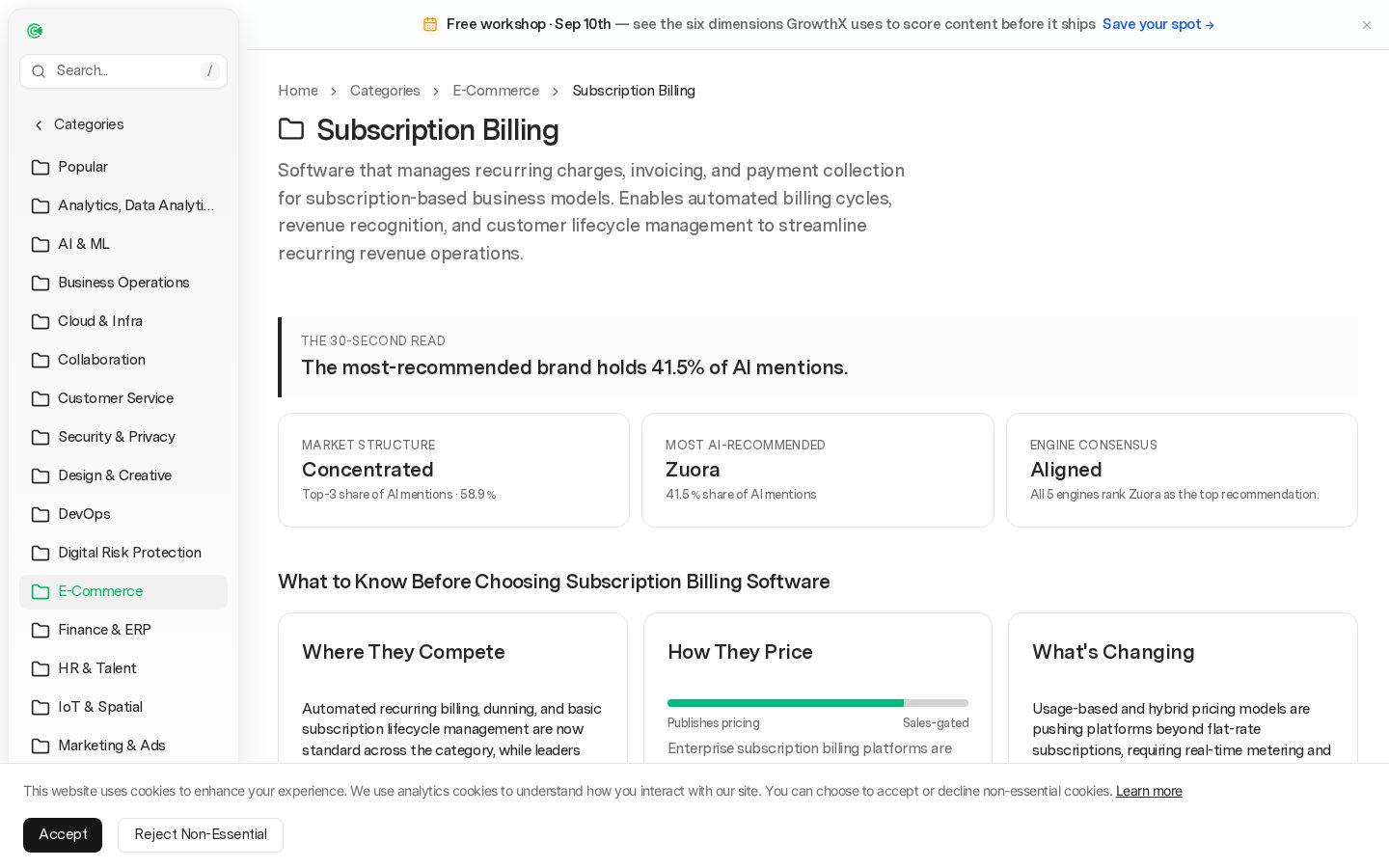
Task: Click the folder icon beside Cloud & Infra
Action: coord(41,322)
